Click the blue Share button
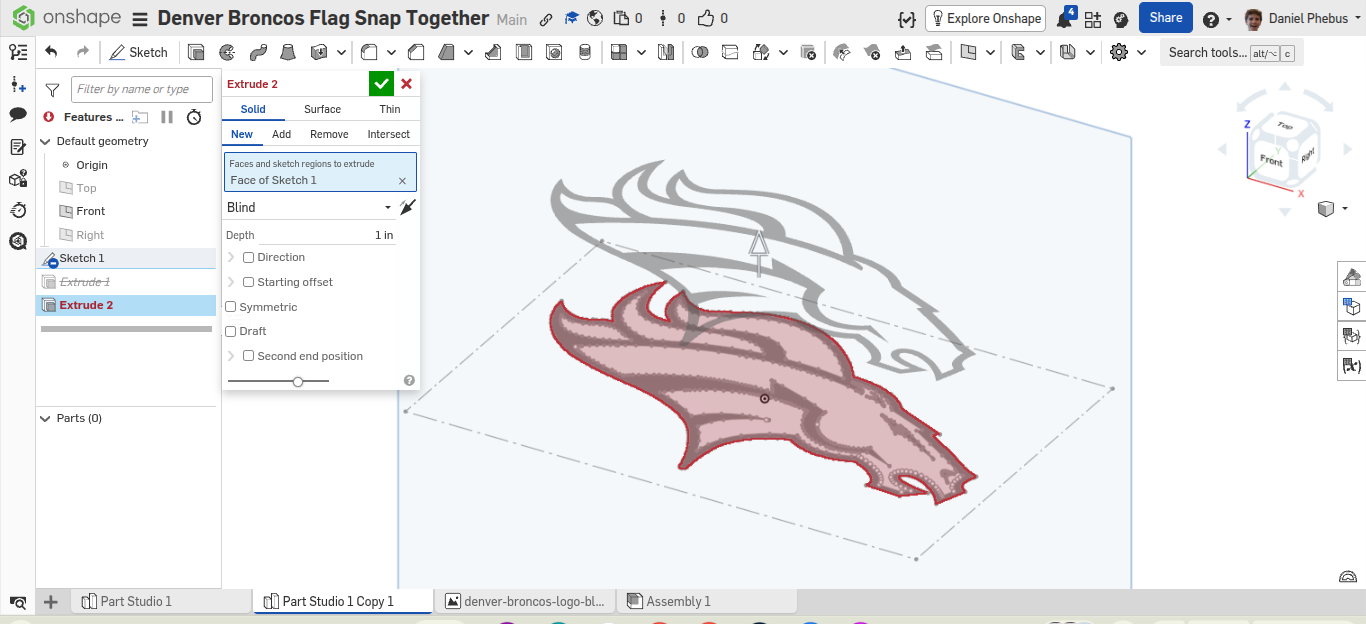Image resolution: width=1366 pixels, height=624 pixels. point(1166,18)
